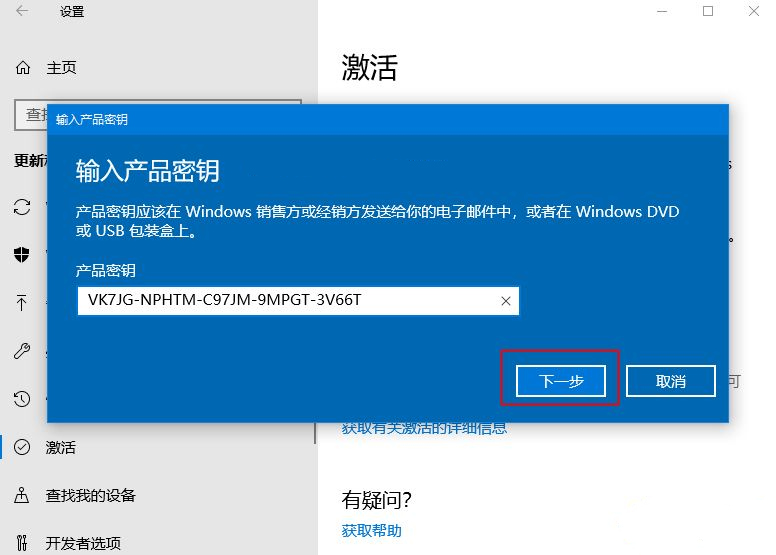Click the Windows Security shield icon
This screenshot has height=555, width=776.
point(21,254)
